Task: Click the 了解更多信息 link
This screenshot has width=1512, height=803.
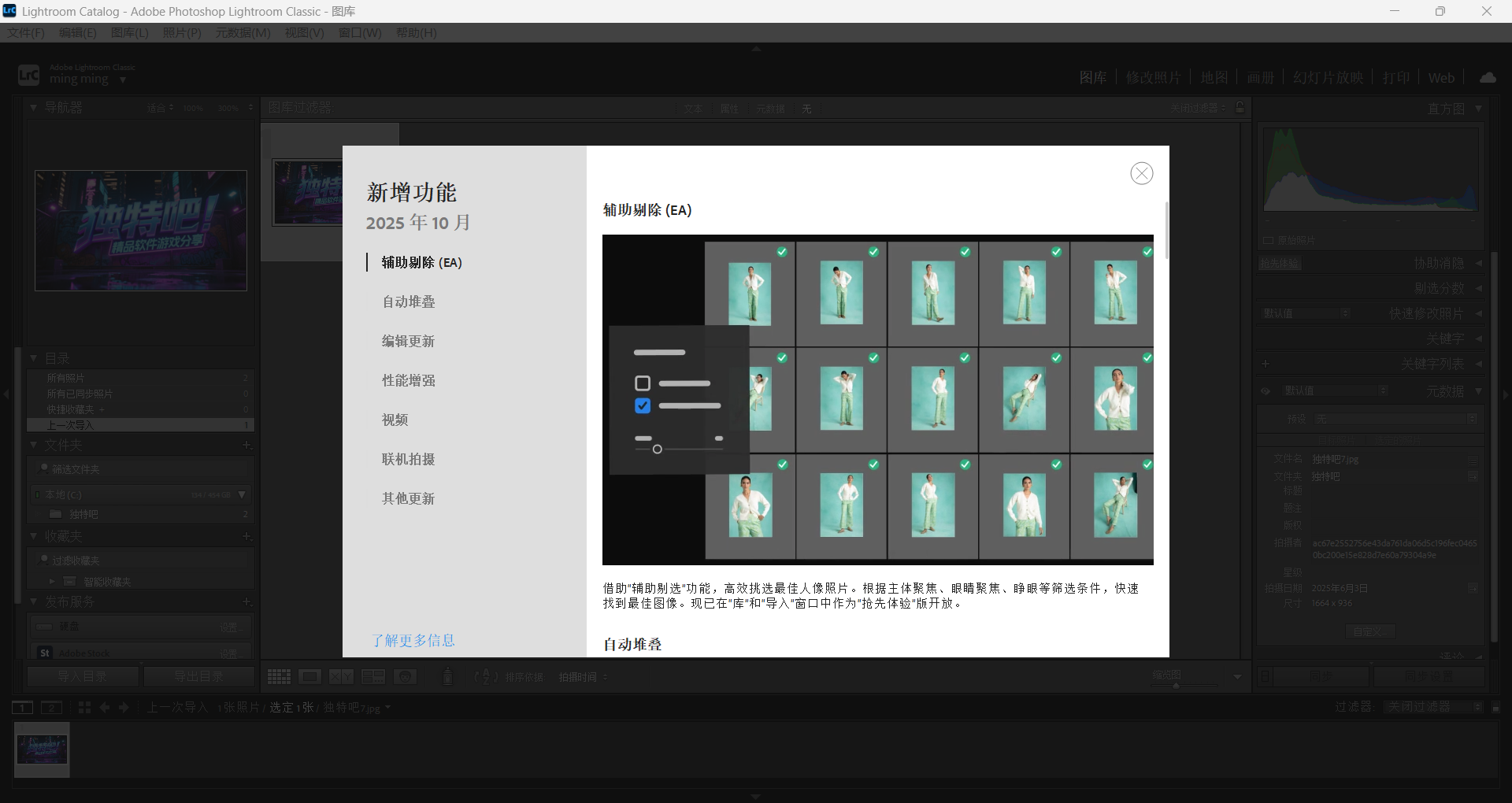Action: 414,640
